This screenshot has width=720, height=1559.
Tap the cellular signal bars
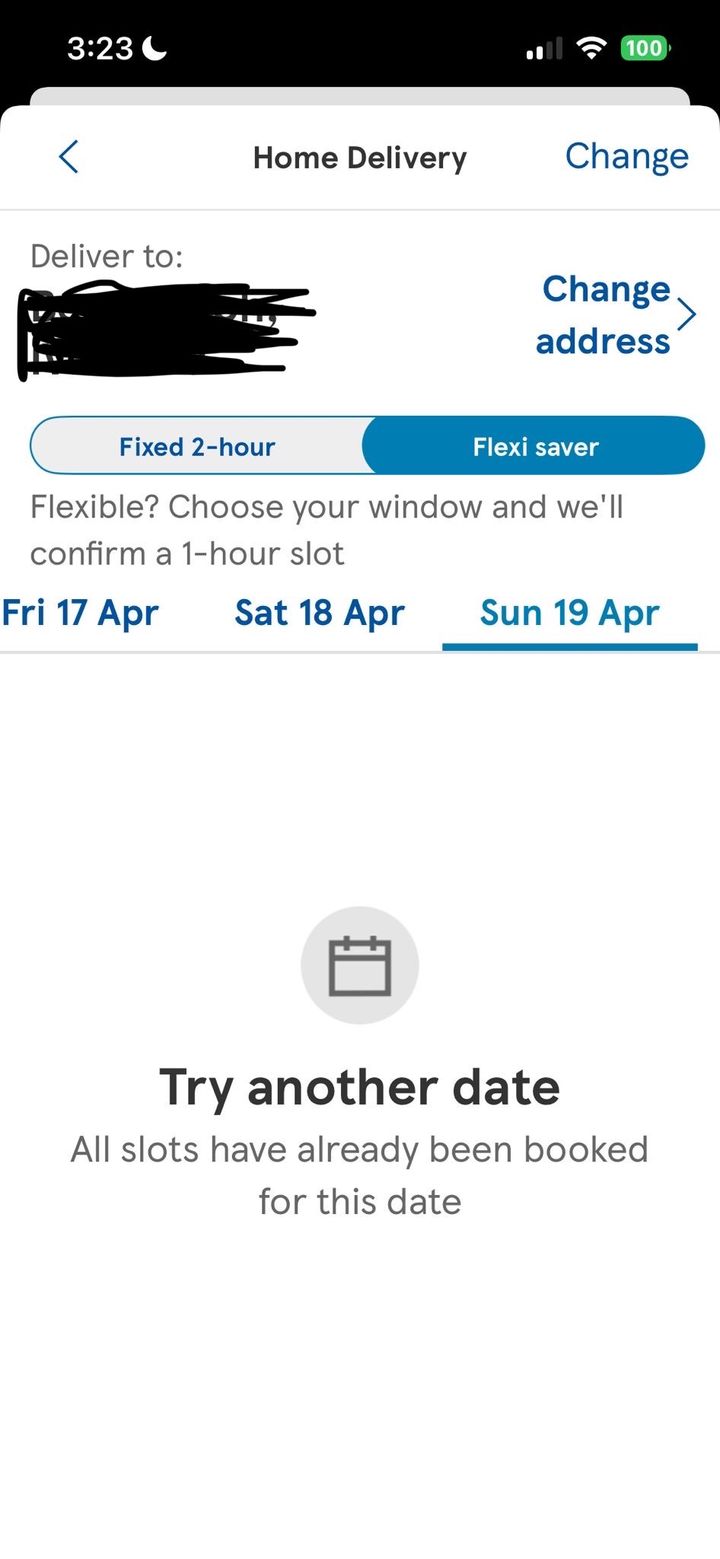tap(545, 48)
